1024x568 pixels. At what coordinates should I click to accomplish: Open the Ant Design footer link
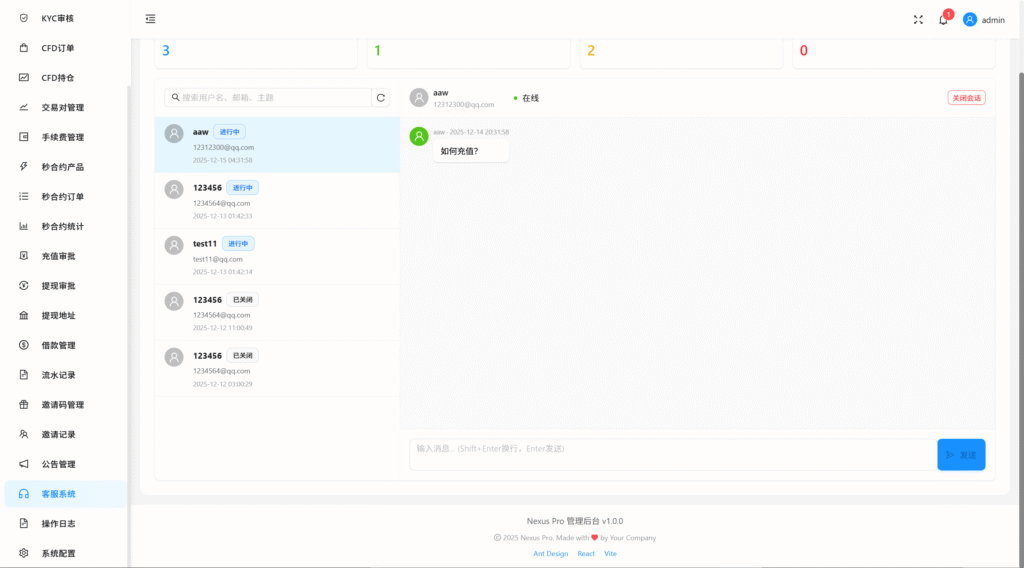[550, 553]
